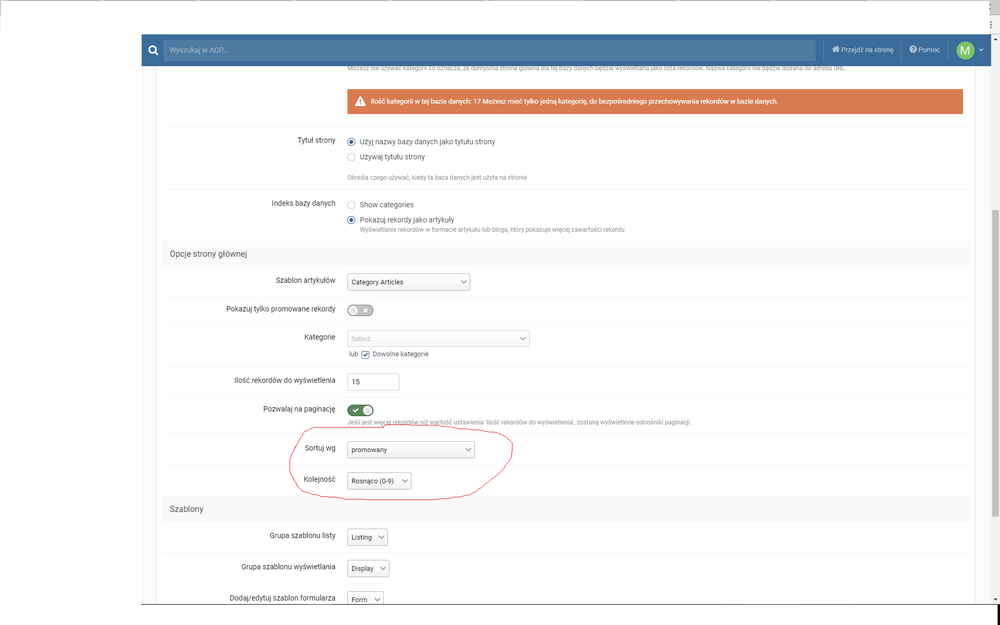The image size is (1000, 625).
Task: Open the Grupa szablonu listy dropdown
Action: tap(367, 537)
